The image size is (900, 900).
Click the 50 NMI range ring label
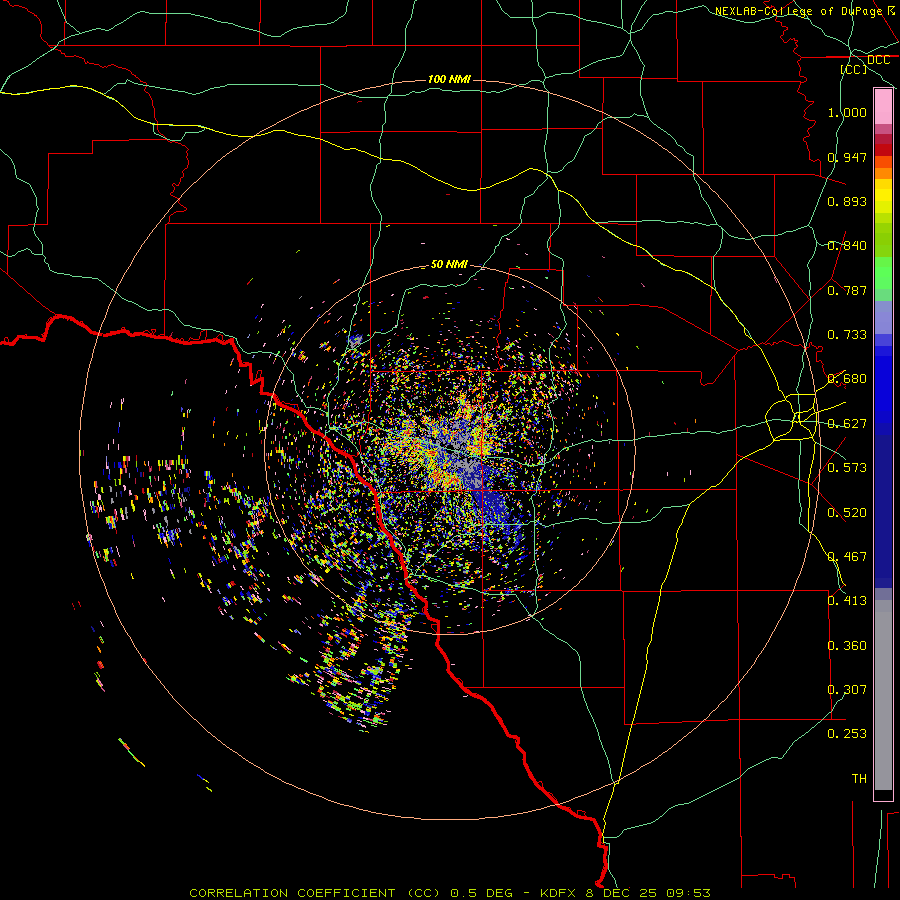[449, 264]
